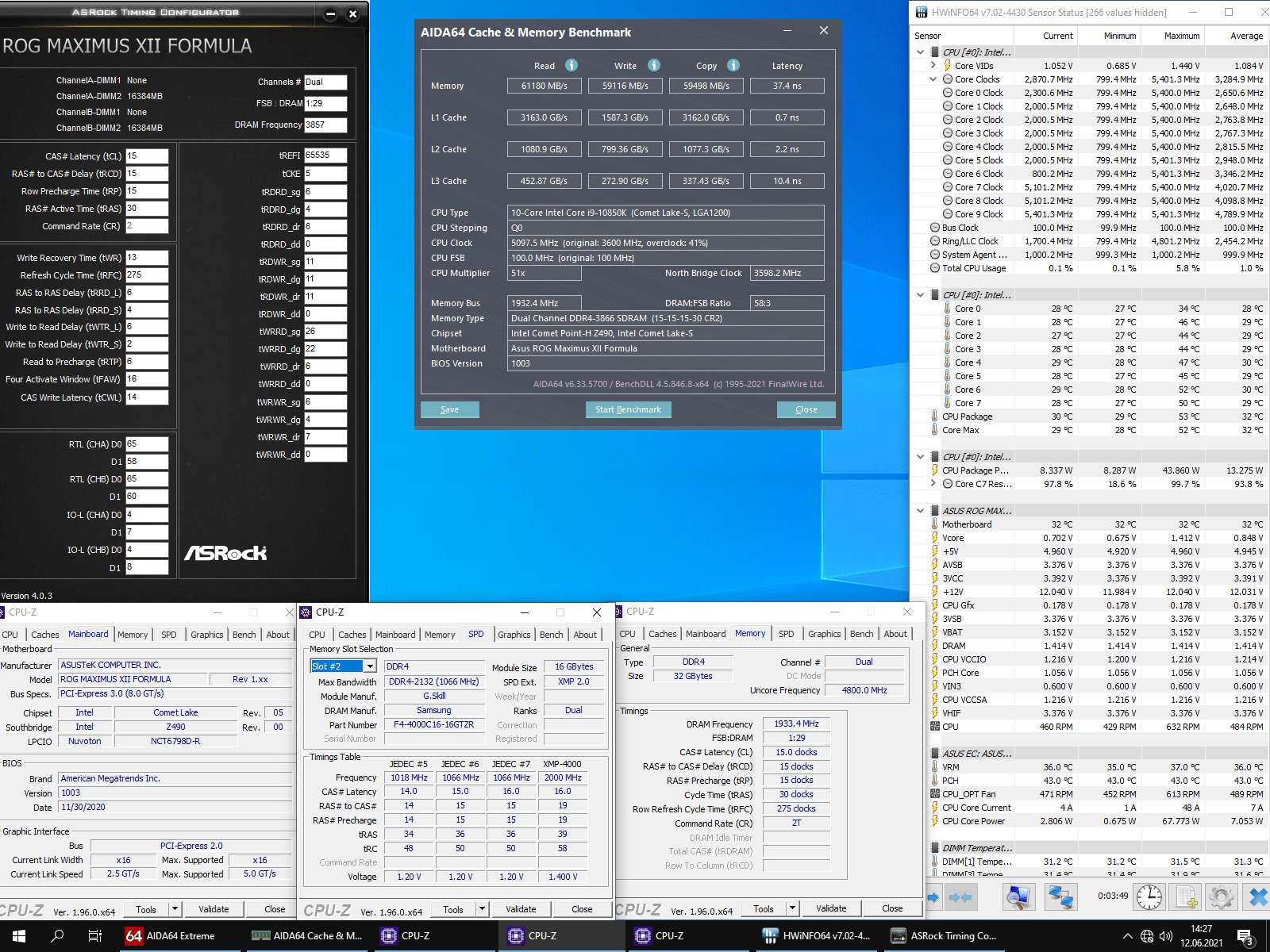Image resolution: width=1270 pixels, height=952 pixels.
Task: Open HWiNFO sensor settings gear icon
Action: [1222, 897]
